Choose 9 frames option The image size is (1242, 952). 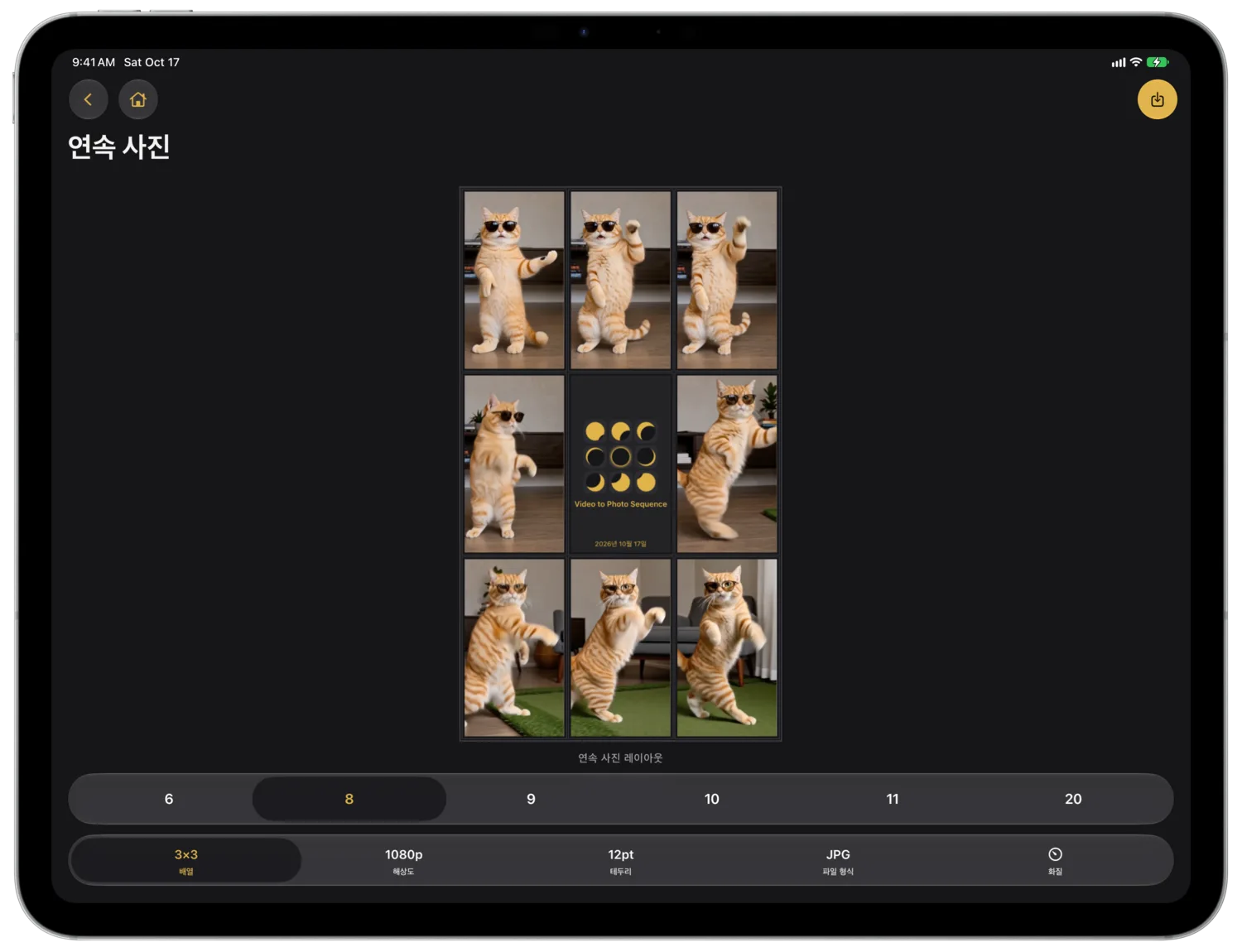coord(531,799)
